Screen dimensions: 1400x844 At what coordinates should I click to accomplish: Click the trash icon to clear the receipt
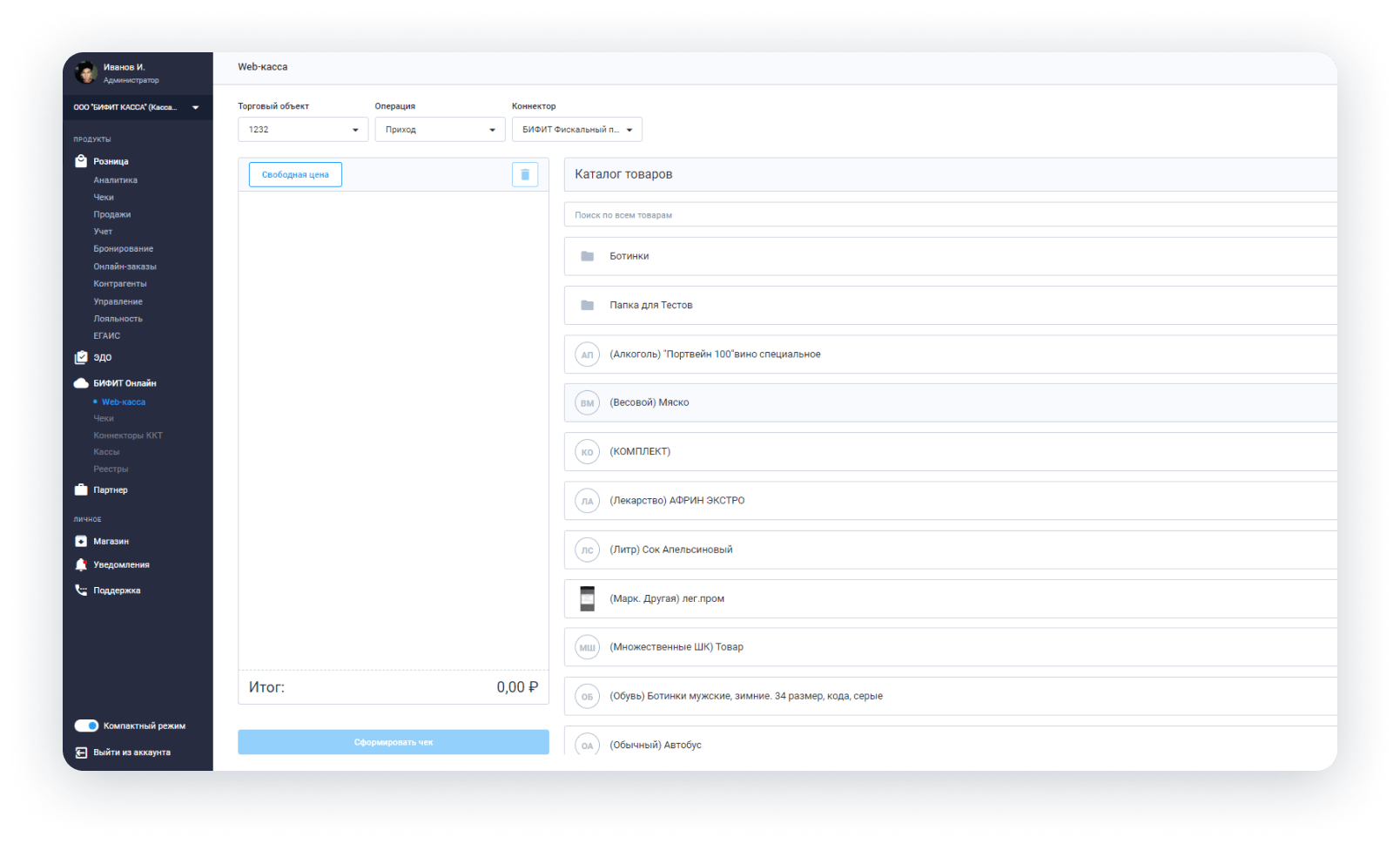[x=525, y=174]
